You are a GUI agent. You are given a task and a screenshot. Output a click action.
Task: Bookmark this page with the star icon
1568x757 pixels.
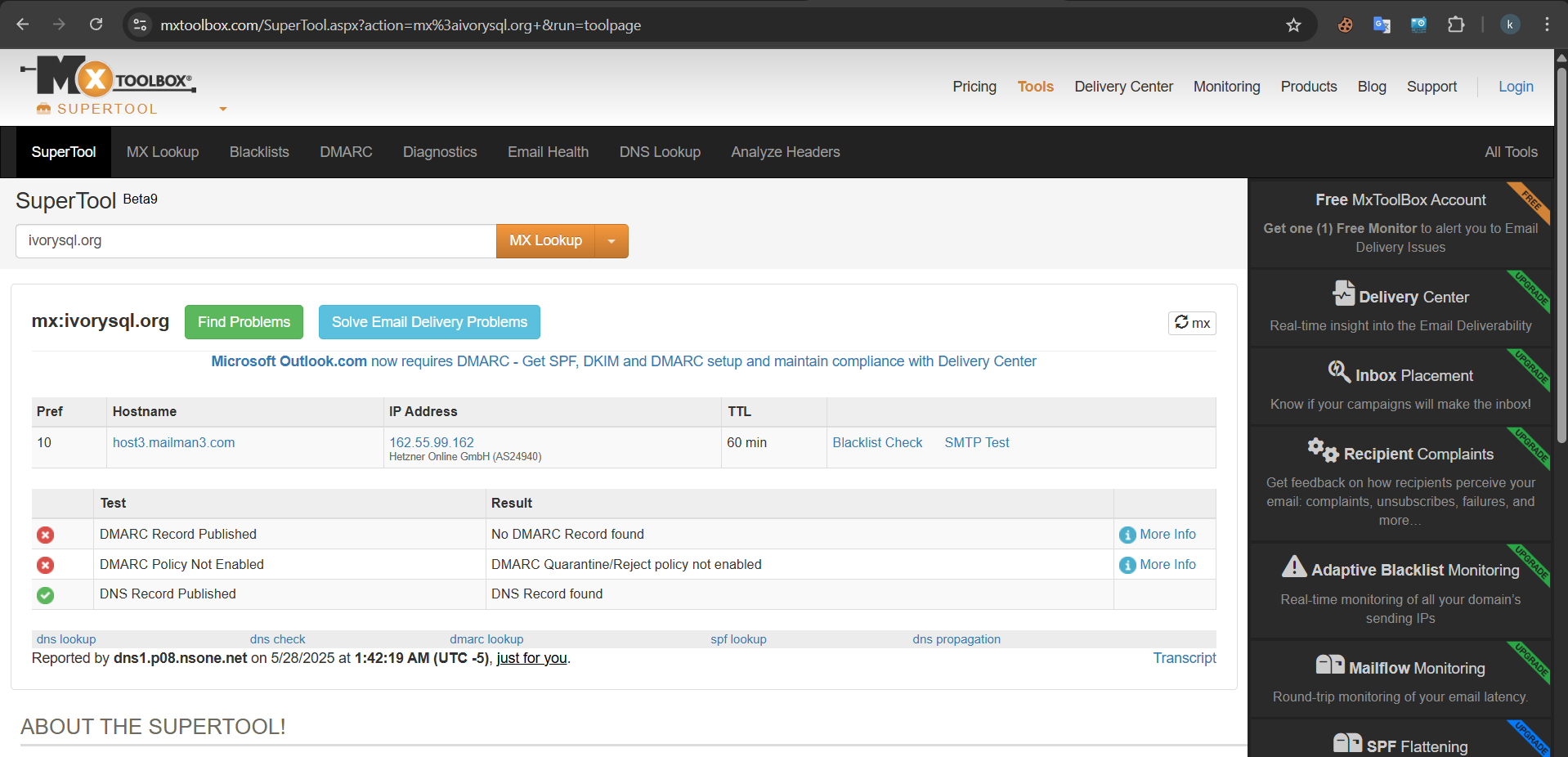[1293, 25]
